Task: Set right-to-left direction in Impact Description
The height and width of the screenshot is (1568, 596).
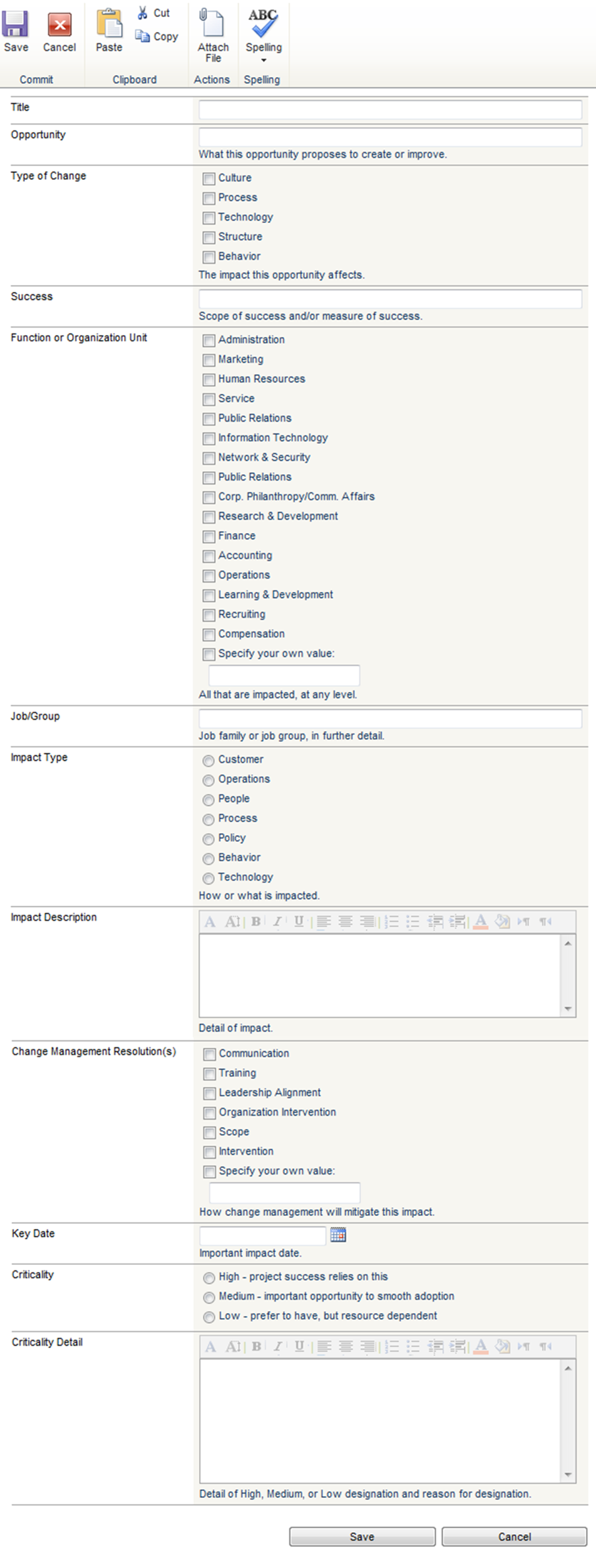Action: pyautogui.click(x=546, y=922)
